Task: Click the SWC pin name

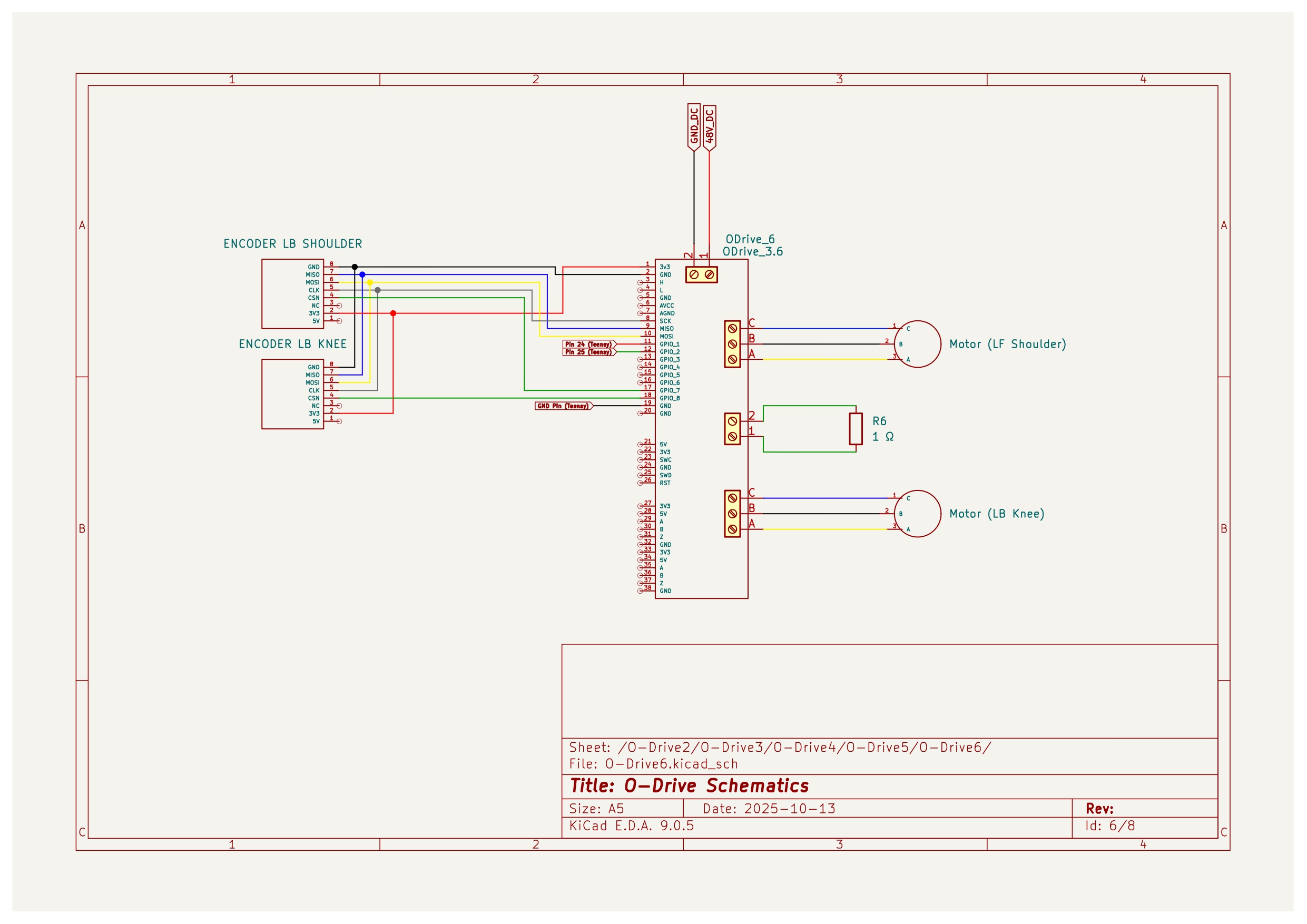Action: point(665,460)
